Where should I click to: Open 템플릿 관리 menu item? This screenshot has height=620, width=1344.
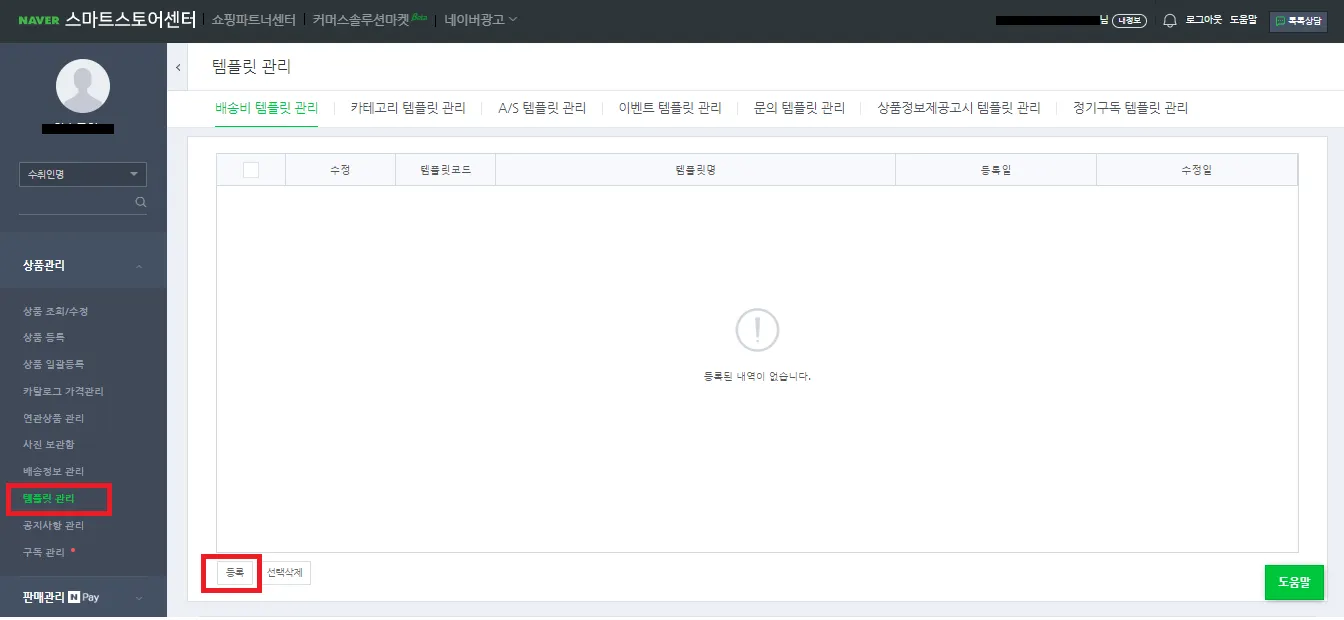[x=48, y=498]
